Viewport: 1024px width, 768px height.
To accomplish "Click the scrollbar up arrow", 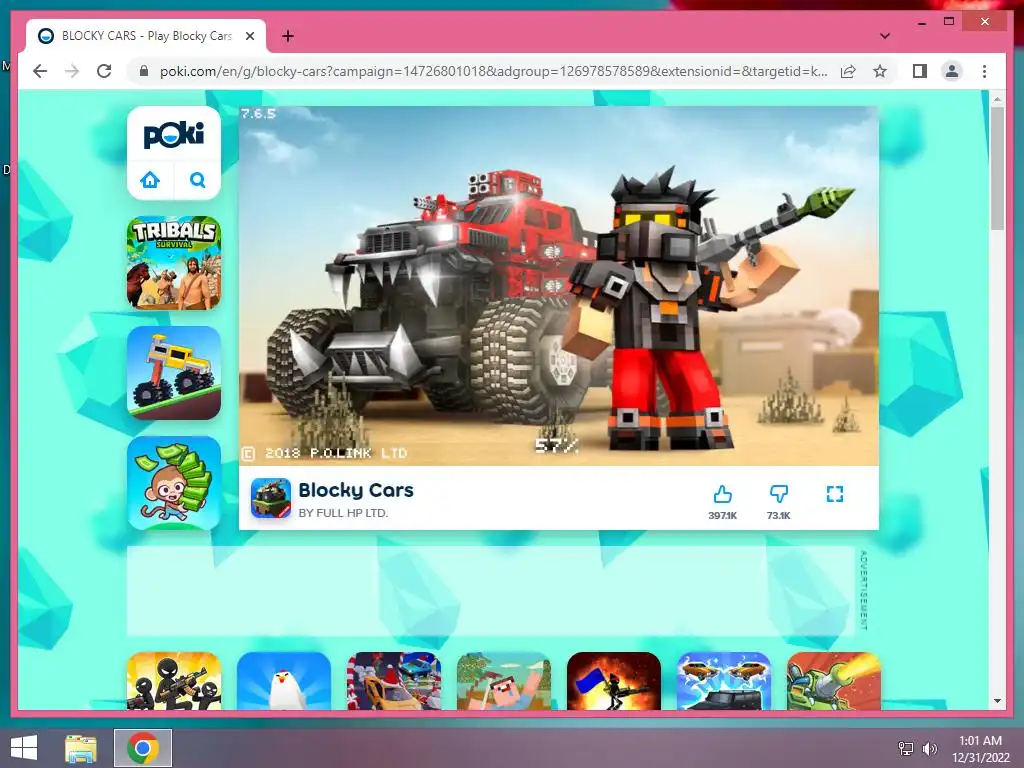I will point(997,99).
